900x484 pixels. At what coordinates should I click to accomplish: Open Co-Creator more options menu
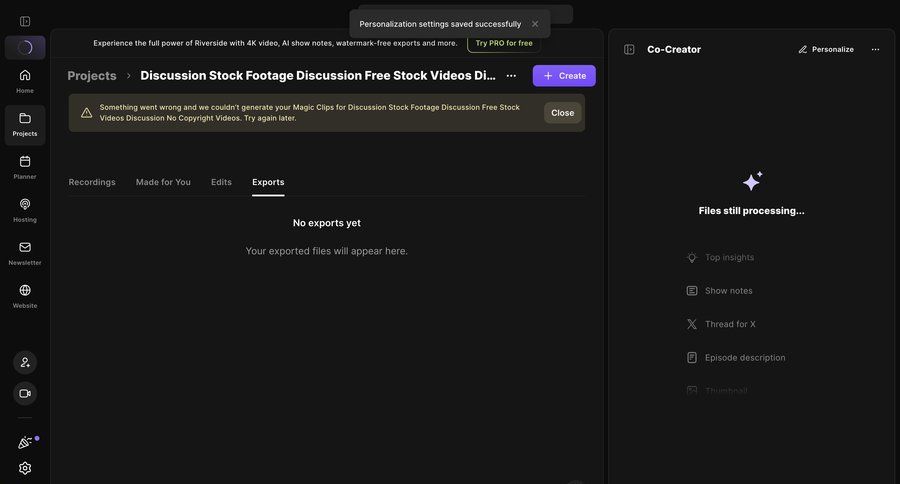875,49
